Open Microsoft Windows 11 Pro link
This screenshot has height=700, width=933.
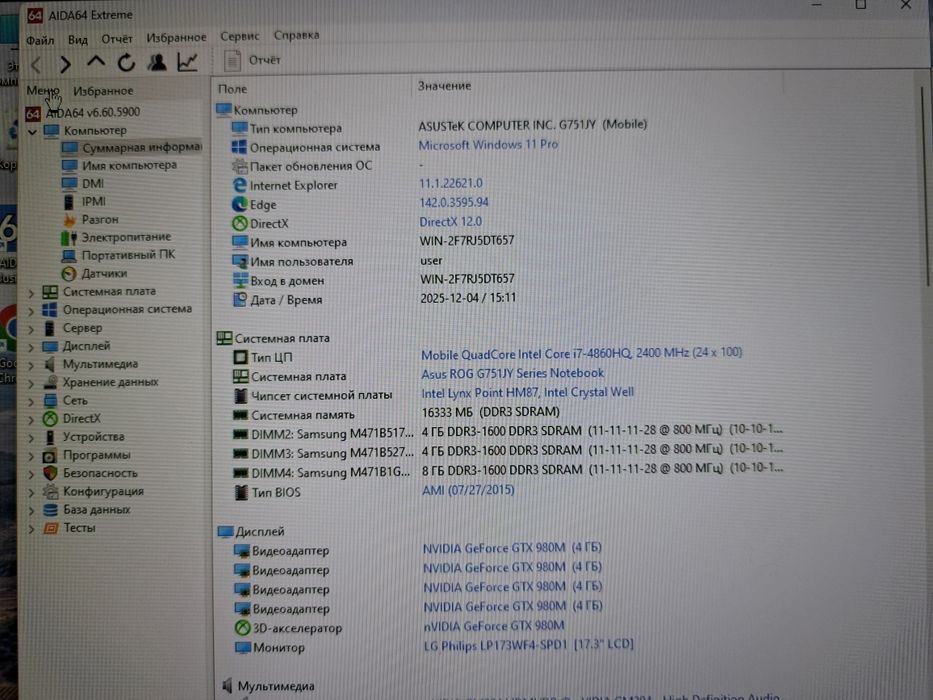(x=488, y=145)
